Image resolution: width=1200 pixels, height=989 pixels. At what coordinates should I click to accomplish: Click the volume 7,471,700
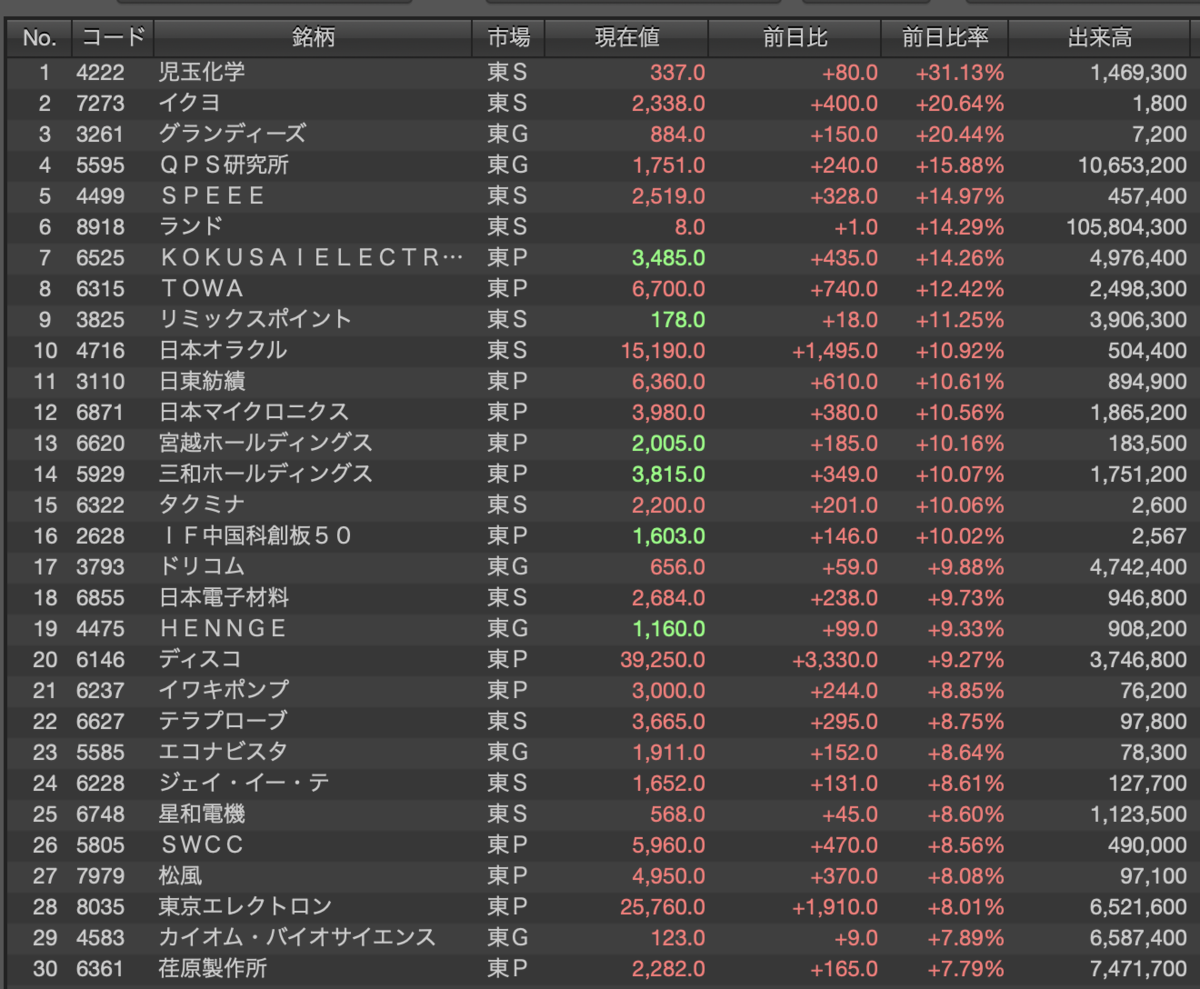[x=1138, y=970]
